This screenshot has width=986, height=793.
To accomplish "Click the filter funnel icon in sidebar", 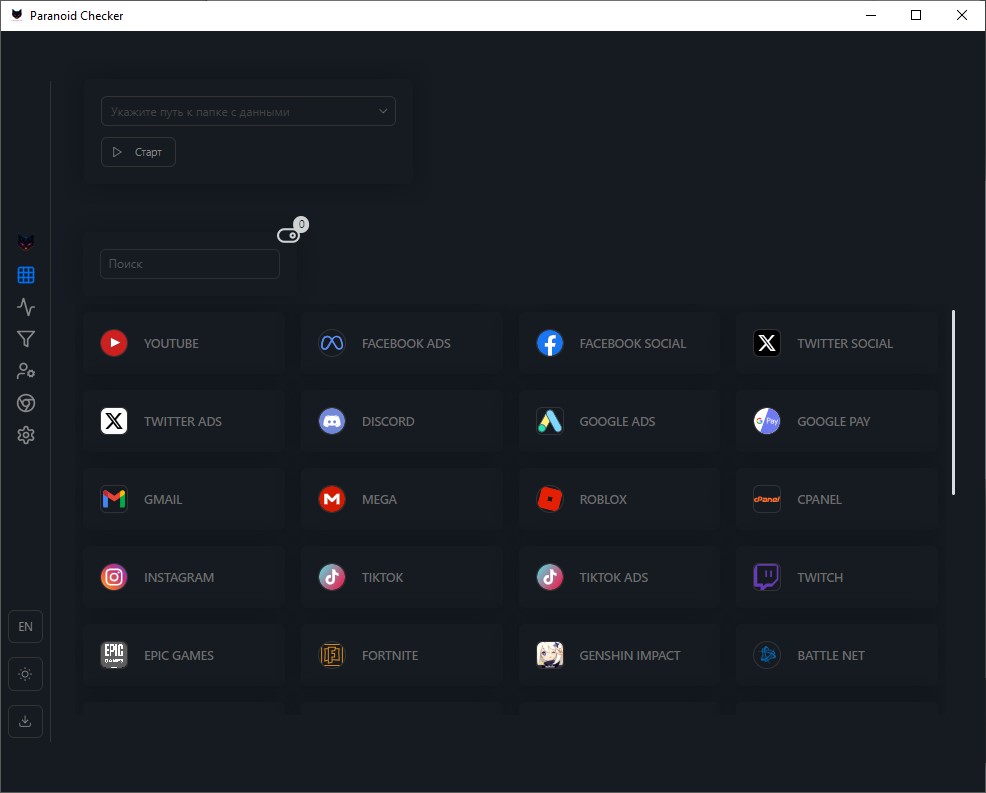I will (x=26, y=339).
